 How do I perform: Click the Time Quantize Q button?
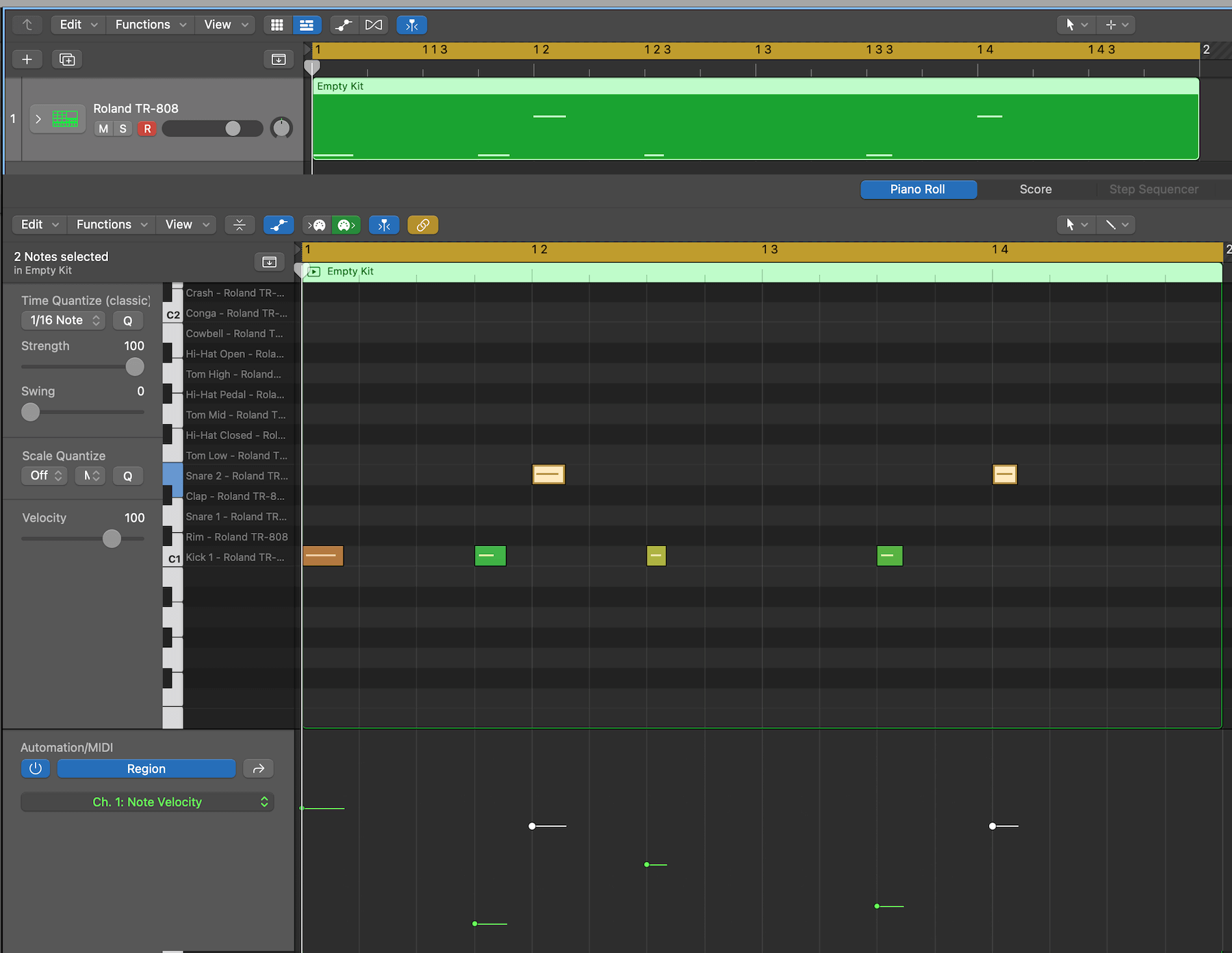click(x=128, y=320)
